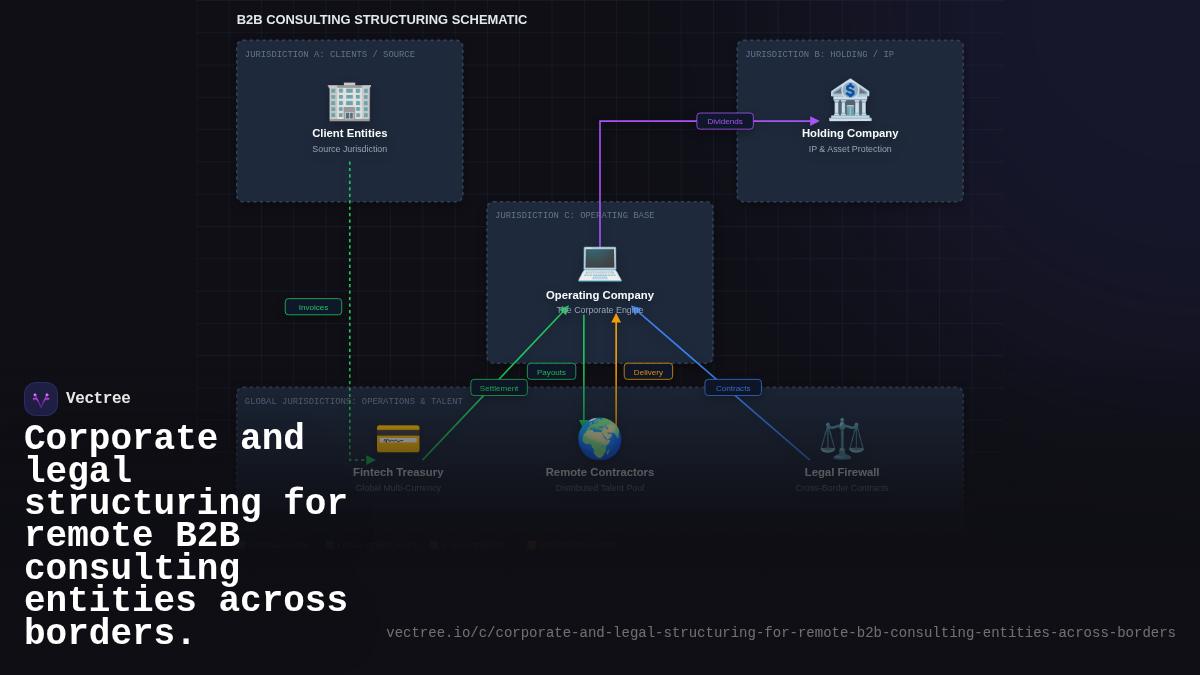Click the Legal Firewall scales icon
The image size is (1200, 675).
click(x=841, y=438)
